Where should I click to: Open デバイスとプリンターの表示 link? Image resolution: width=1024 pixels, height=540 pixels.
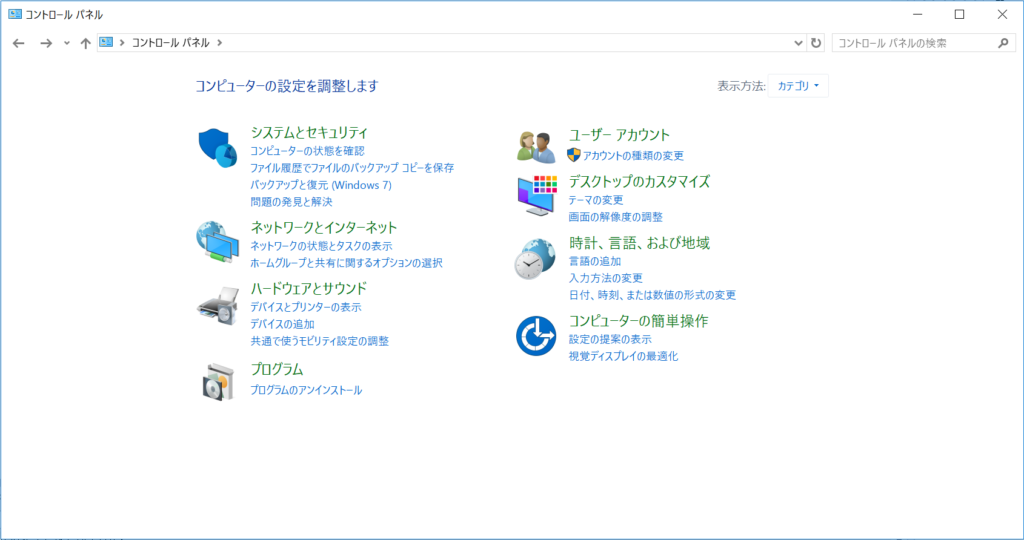pyautogui.click(x=306, y=307)
